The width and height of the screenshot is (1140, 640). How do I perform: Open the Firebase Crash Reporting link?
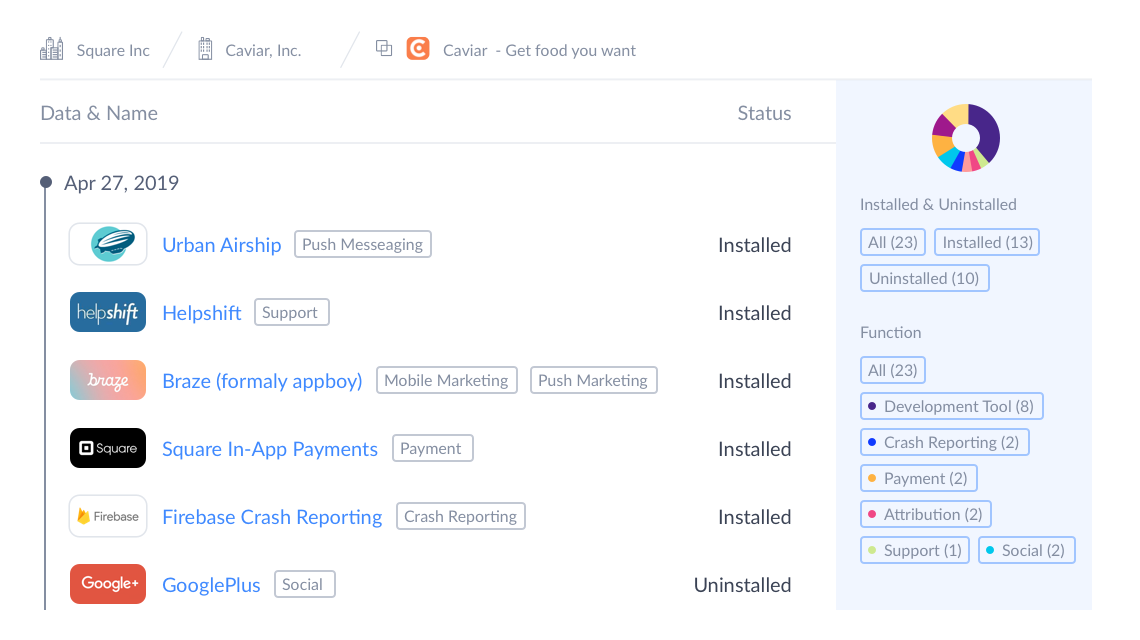click(272, 517)
